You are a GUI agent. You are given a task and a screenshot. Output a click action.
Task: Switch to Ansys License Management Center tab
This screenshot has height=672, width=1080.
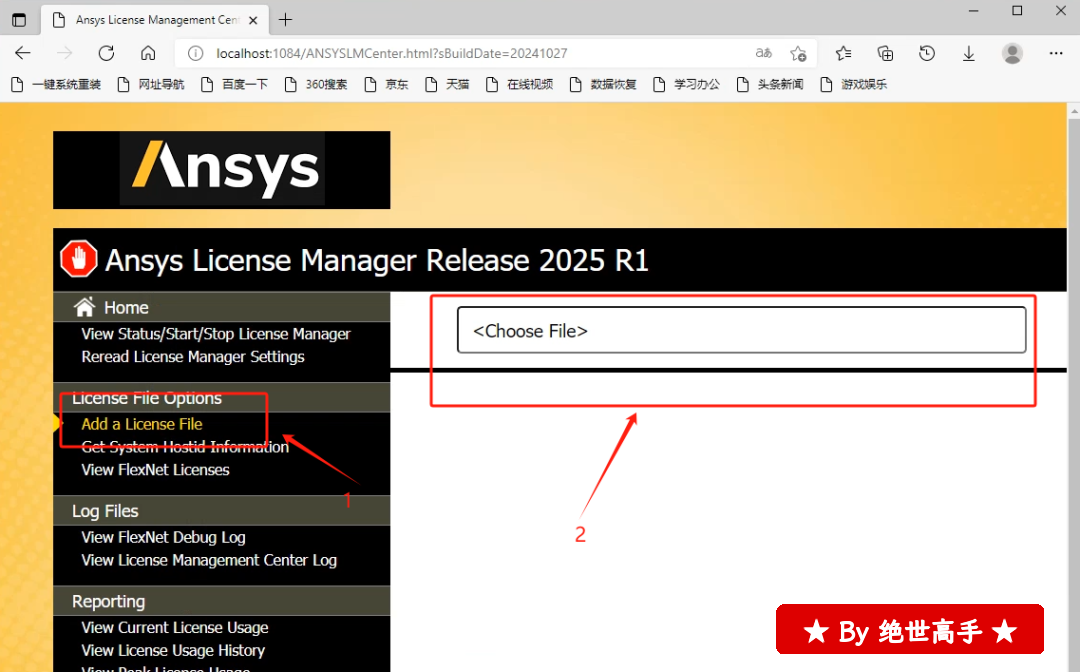(150, 19)
